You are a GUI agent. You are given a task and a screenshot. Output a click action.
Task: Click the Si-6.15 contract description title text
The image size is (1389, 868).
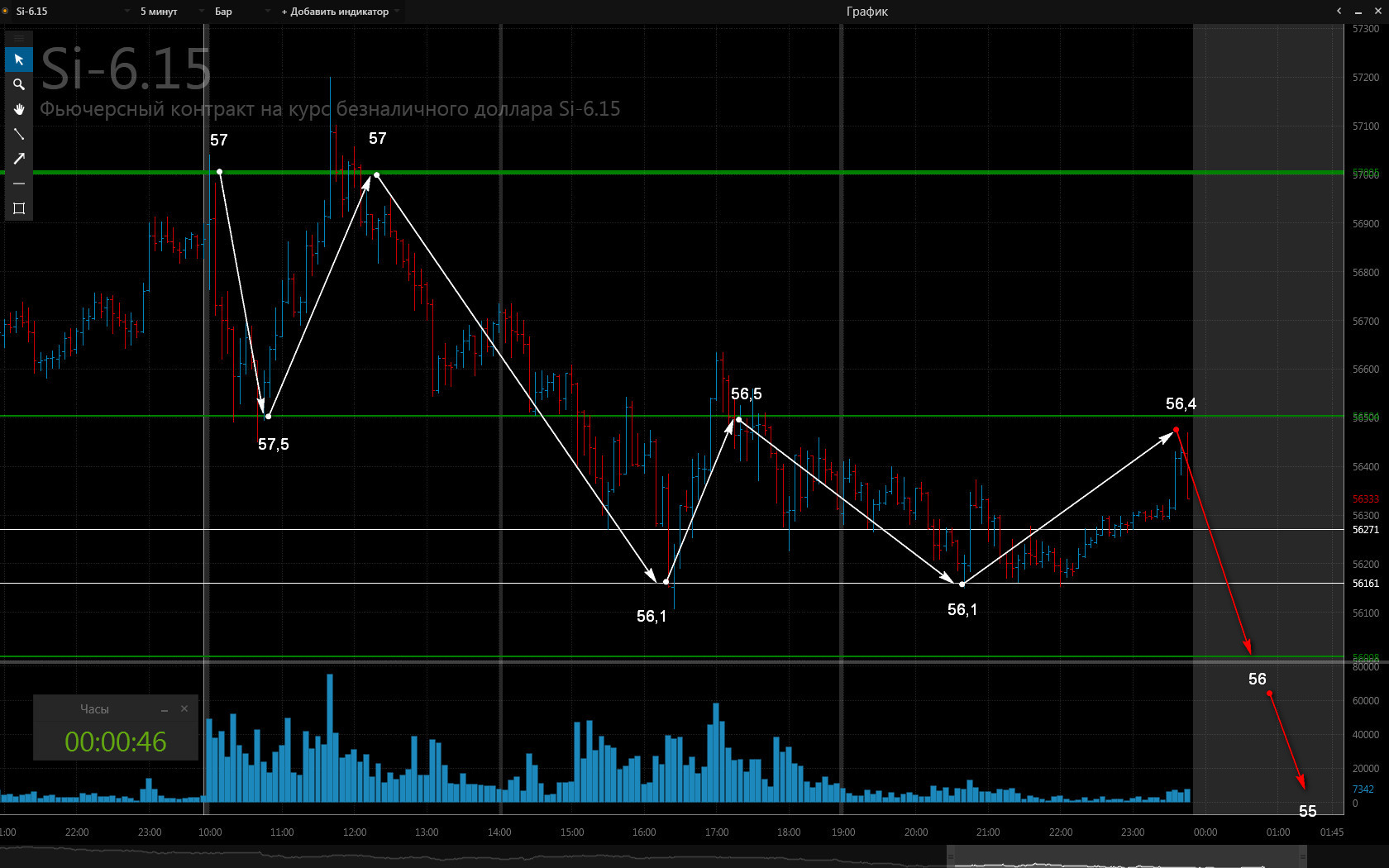(330, 109)
